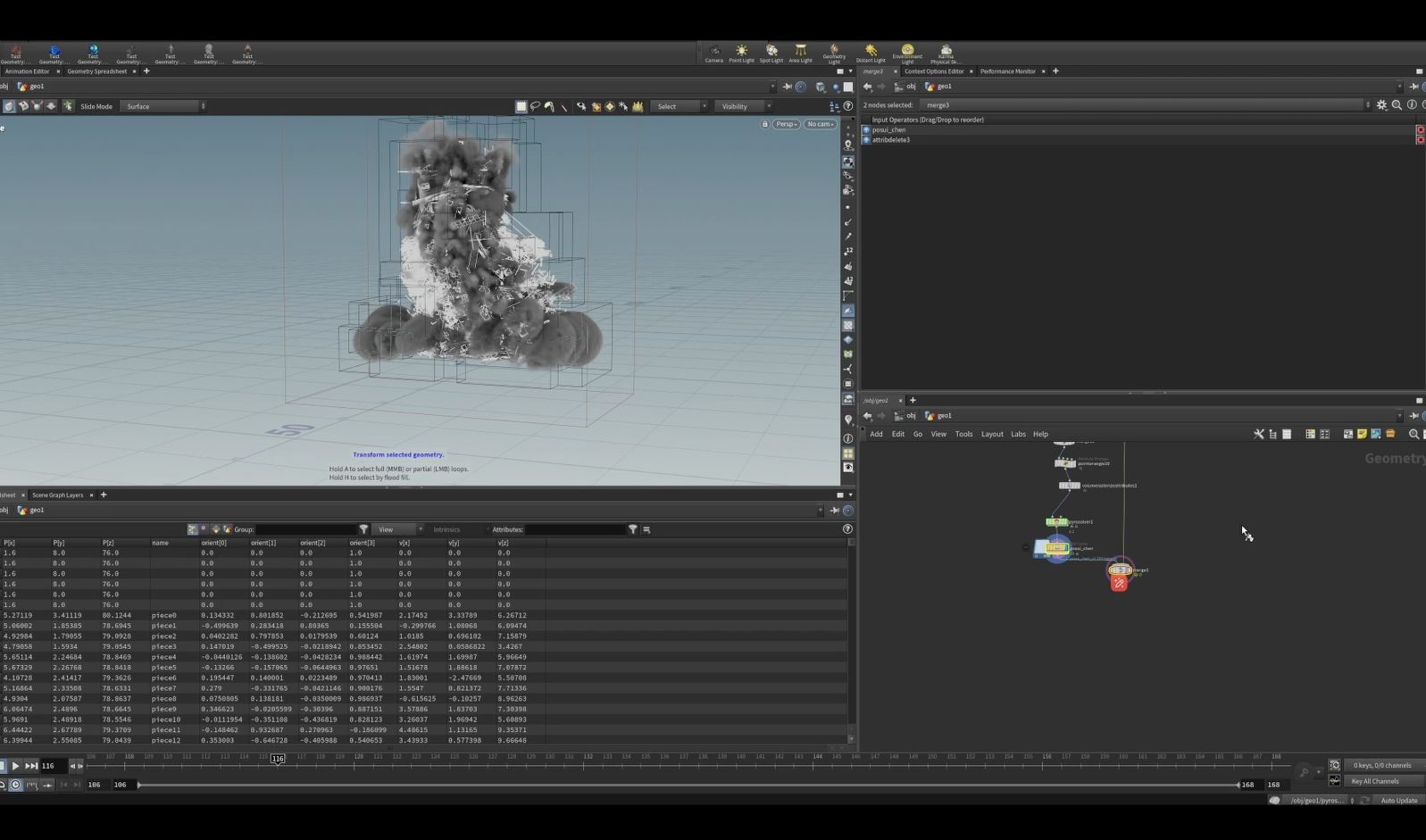Click the geometry spreadsheet help icon

pos(847,529)
